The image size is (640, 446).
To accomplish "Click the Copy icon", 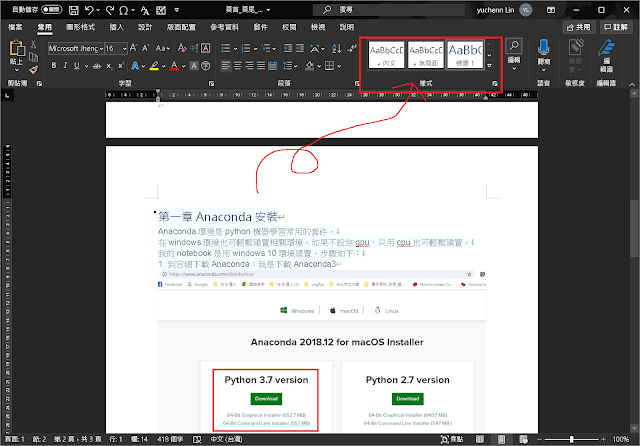I will coord(33,57).
